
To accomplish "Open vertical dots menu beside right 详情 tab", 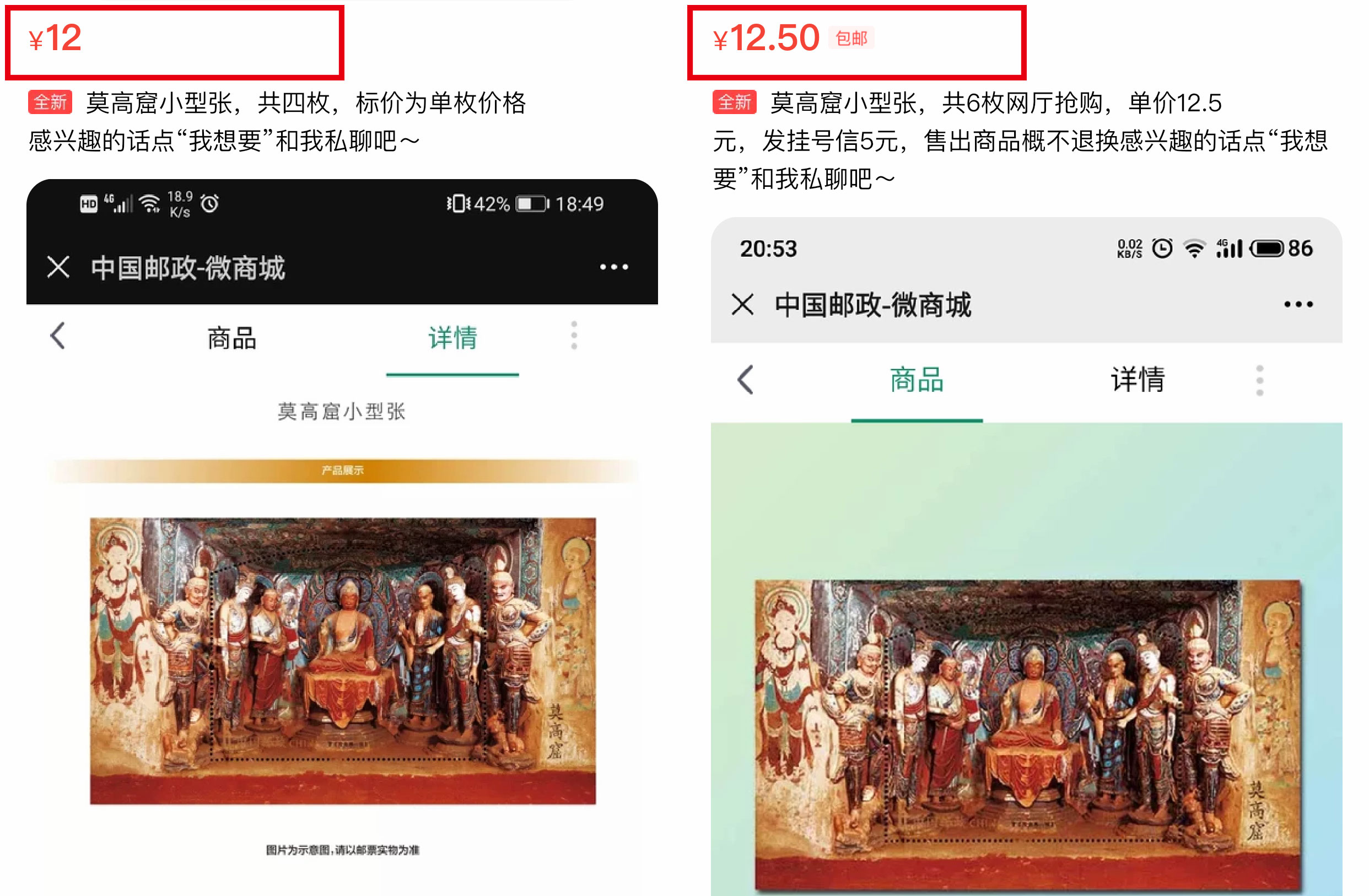I will [1259, 380].
